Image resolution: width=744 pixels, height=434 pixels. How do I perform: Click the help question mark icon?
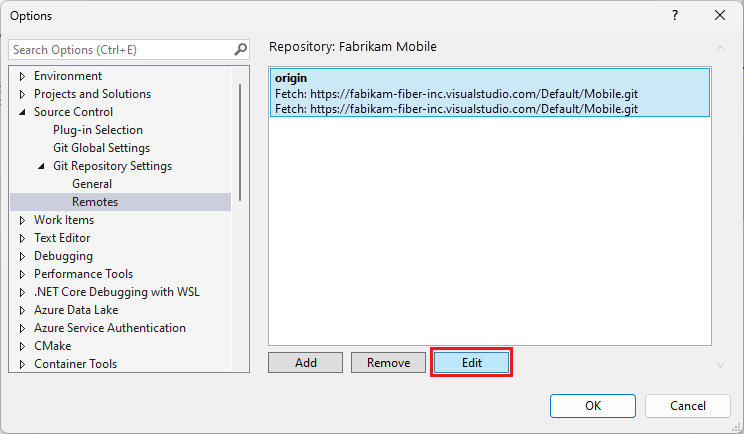[675, 15]
